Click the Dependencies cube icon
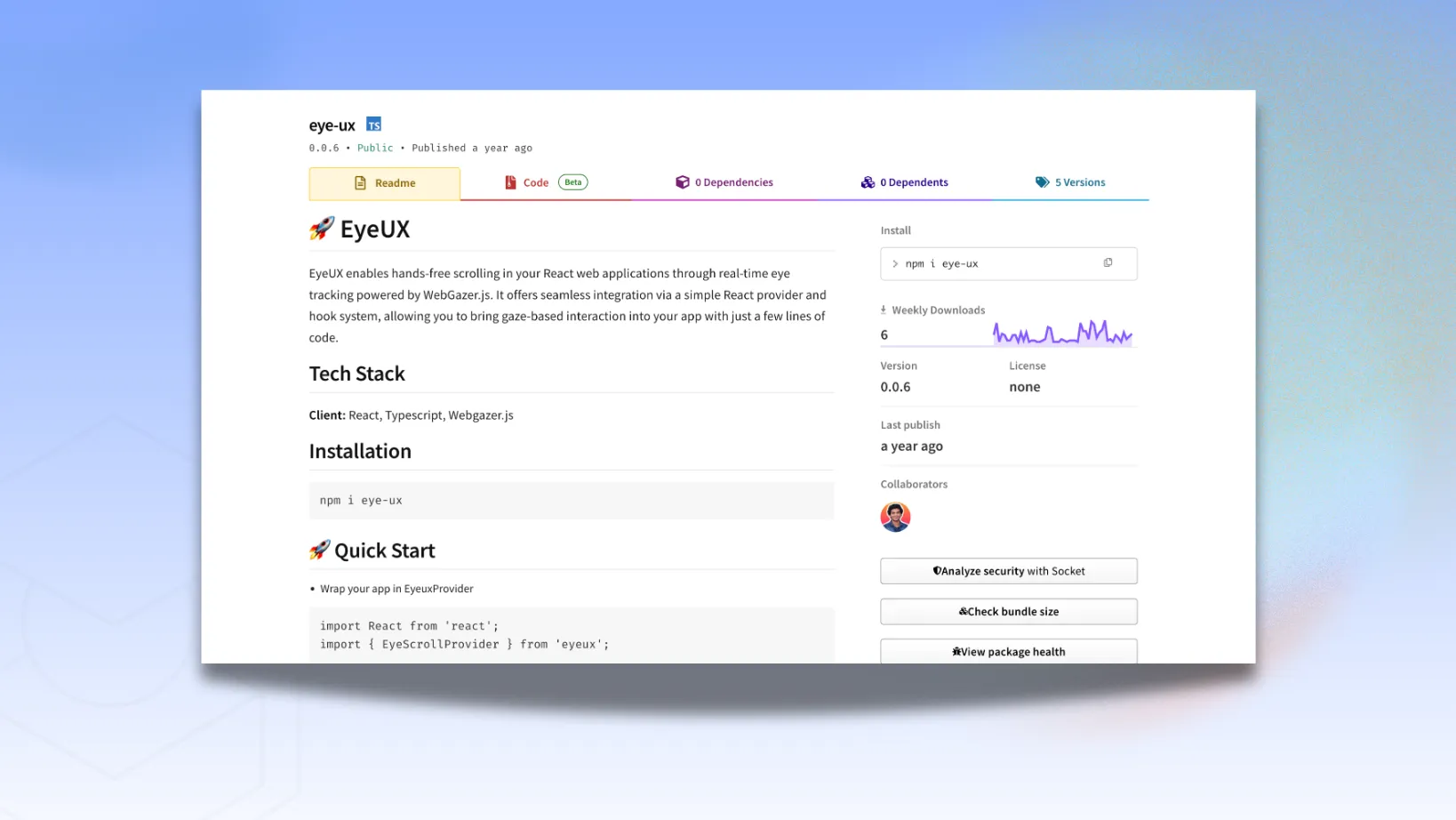 (x=682, y=182)
